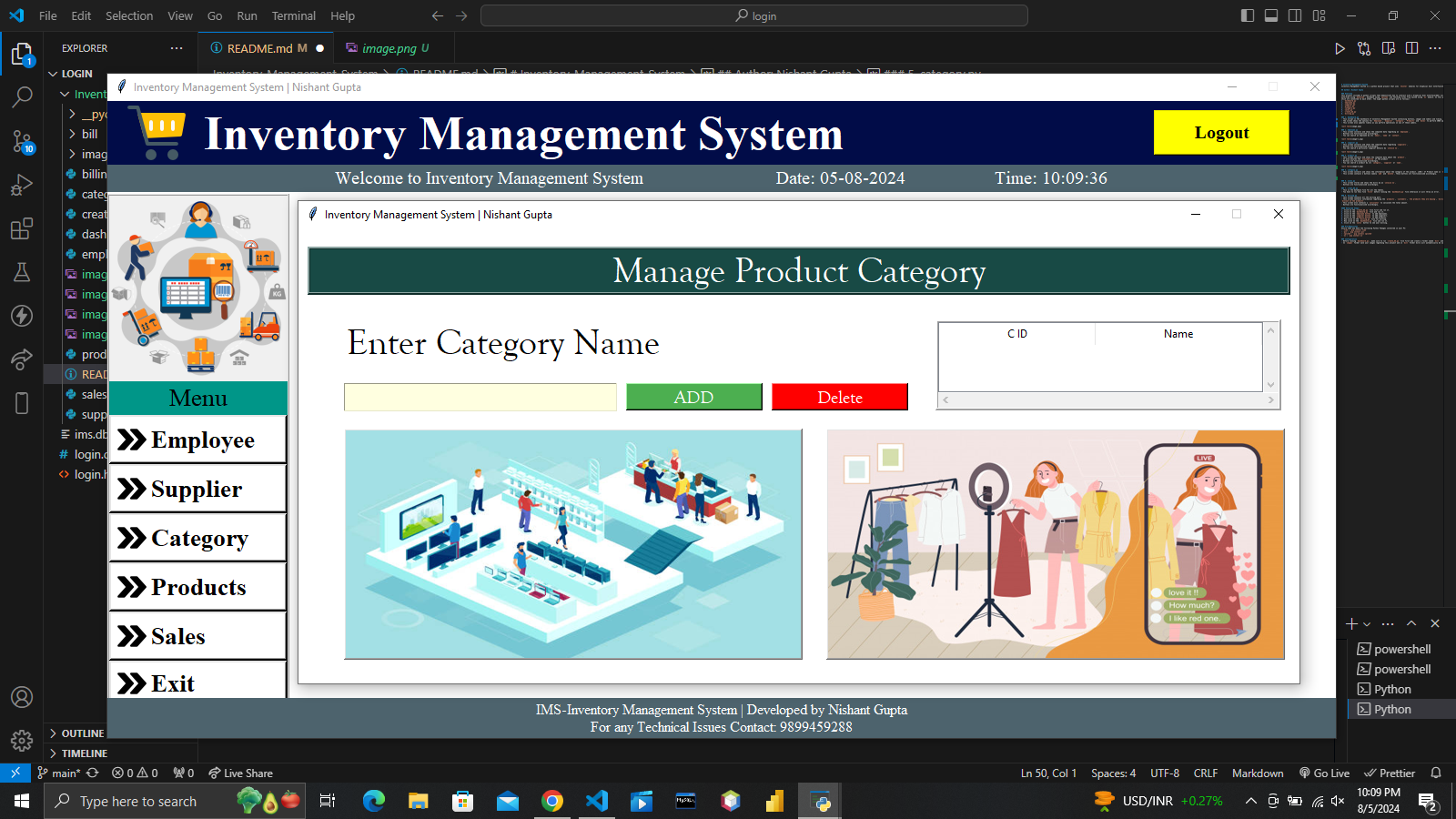
Task: Click Go Live in status bar
Action: click(1324, 773)
